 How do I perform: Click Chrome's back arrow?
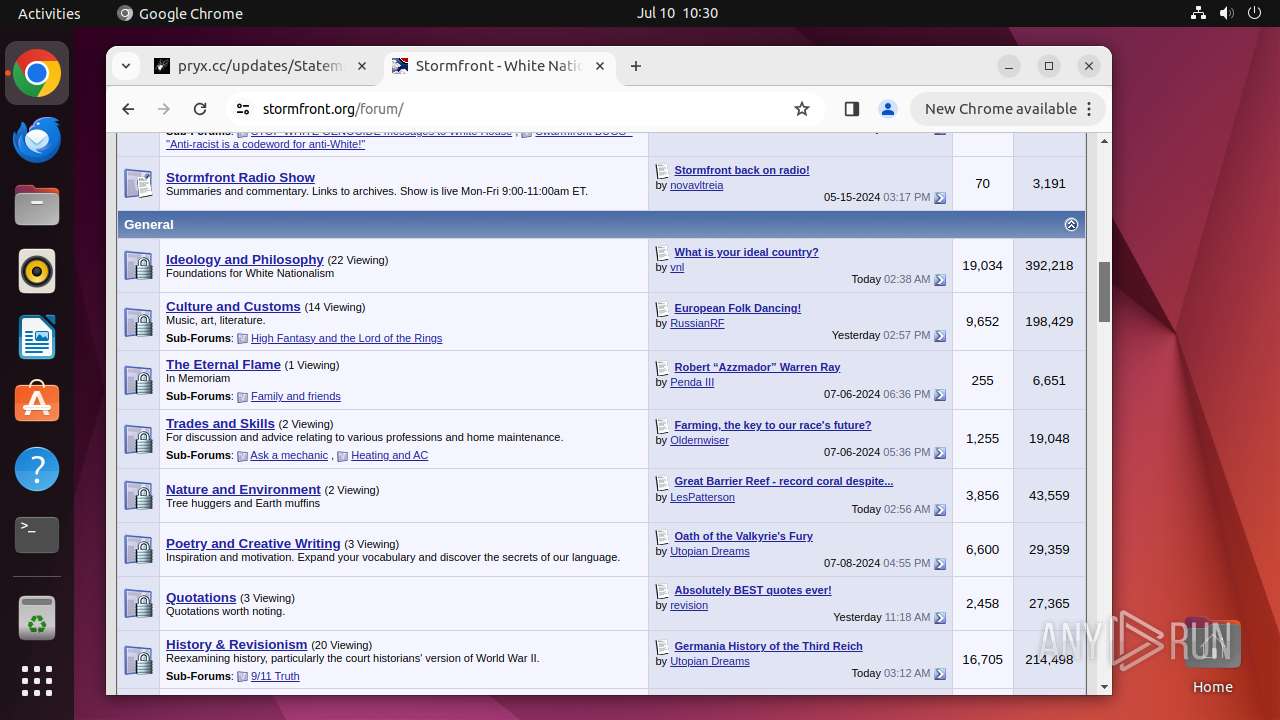(128, 109)
